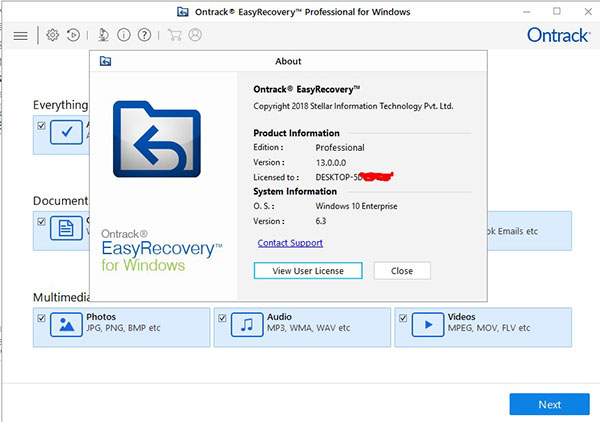Minimize the EasyRecovery window
The width and height of the screenshot is (600, 422).
point(527,12)
